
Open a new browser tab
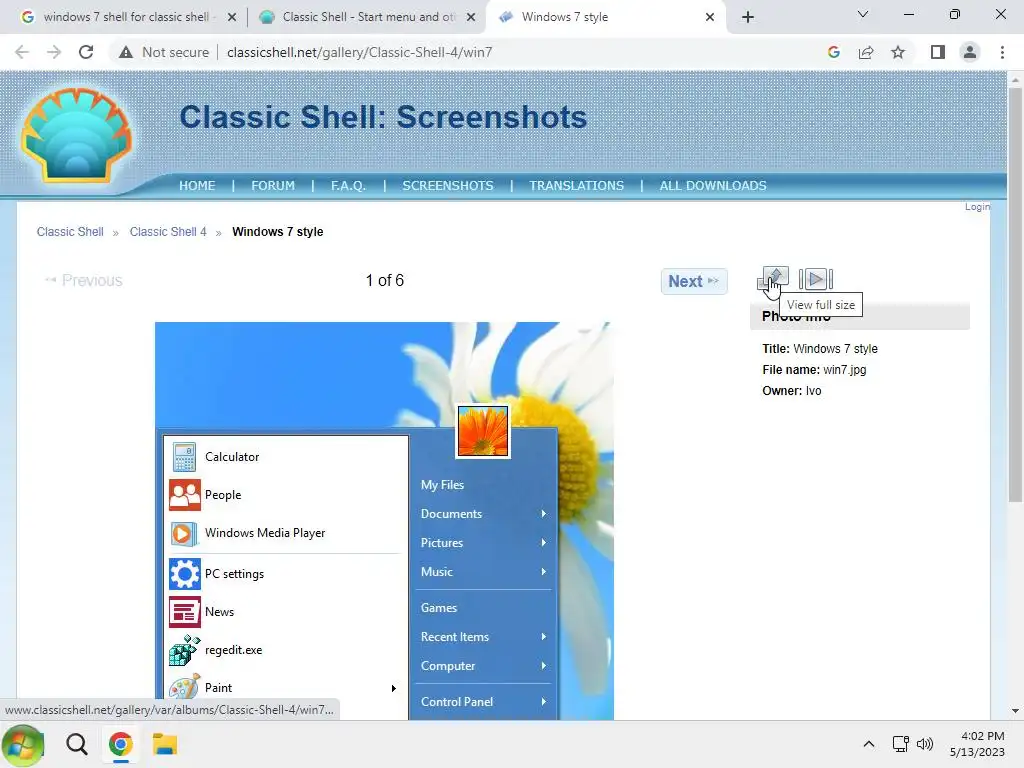click(x=748, y=17)
